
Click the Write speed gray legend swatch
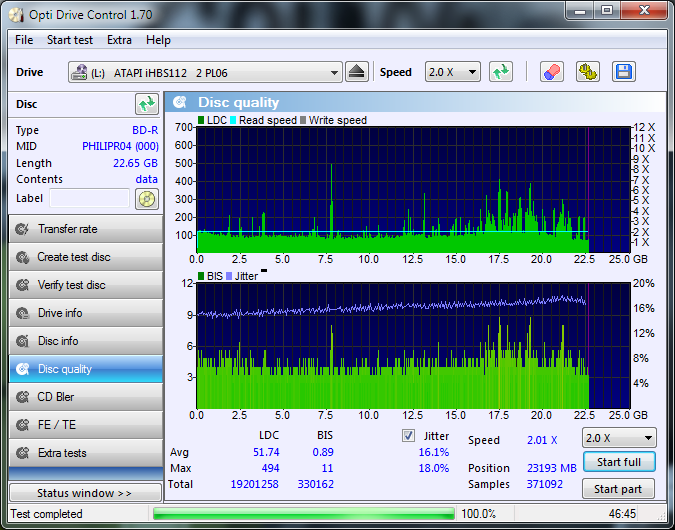pyautogui.click(x=303, y=120)
